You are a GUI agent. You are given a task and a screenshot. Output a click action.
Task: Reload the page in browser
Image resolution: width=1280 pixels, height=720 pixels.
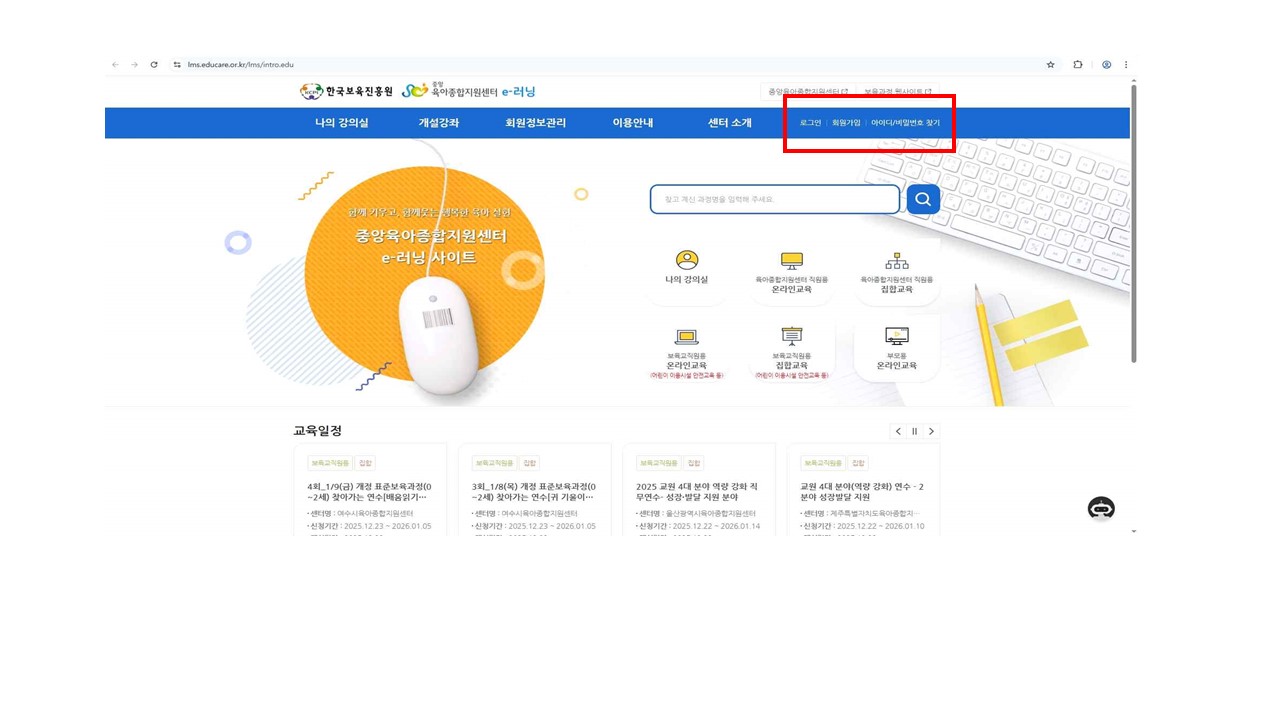coord(154,65)
